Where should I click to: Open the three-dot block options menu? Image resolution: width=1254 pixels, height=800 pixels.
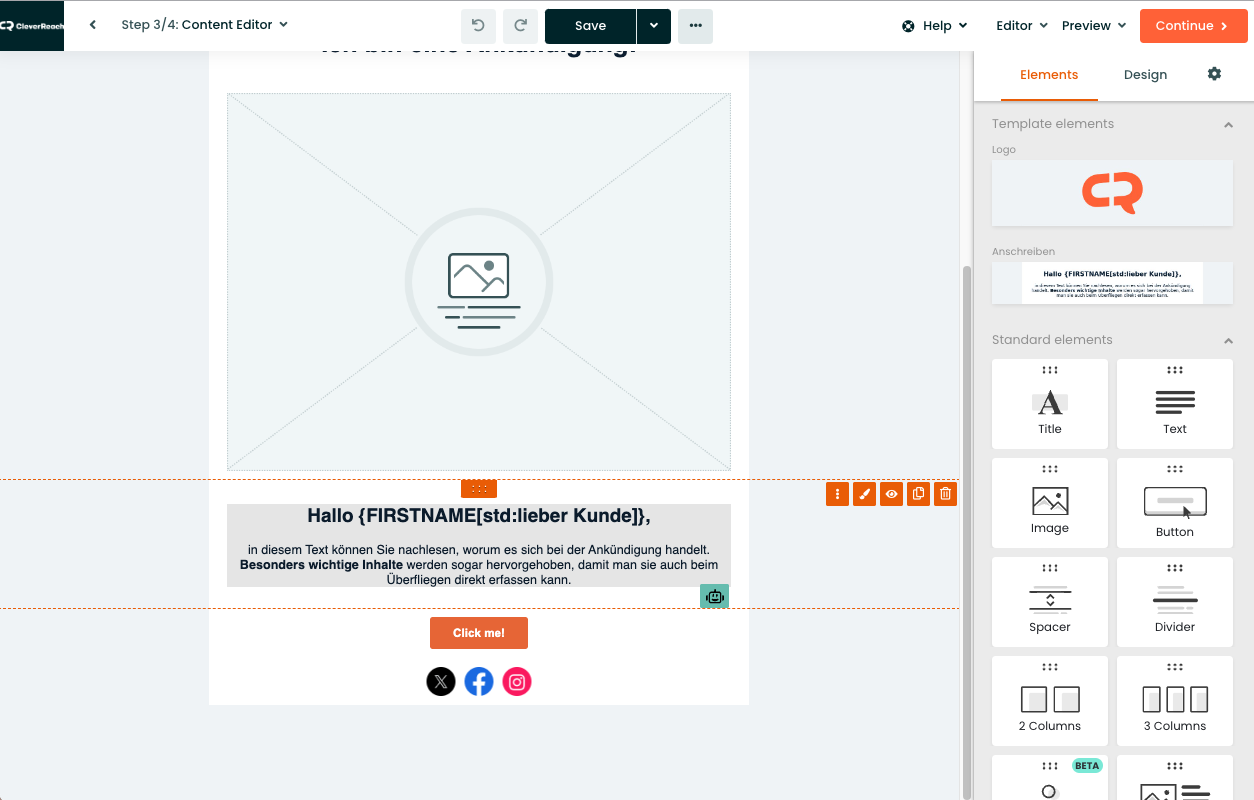[x=837, y=494]
